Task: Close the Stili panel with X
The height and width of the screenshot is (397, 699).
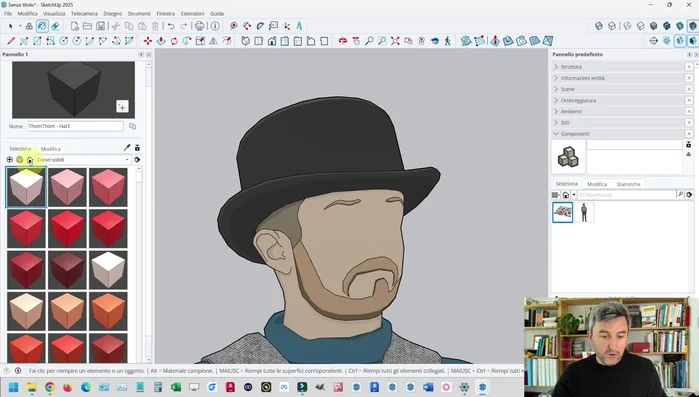Action: tap(689, 123)
